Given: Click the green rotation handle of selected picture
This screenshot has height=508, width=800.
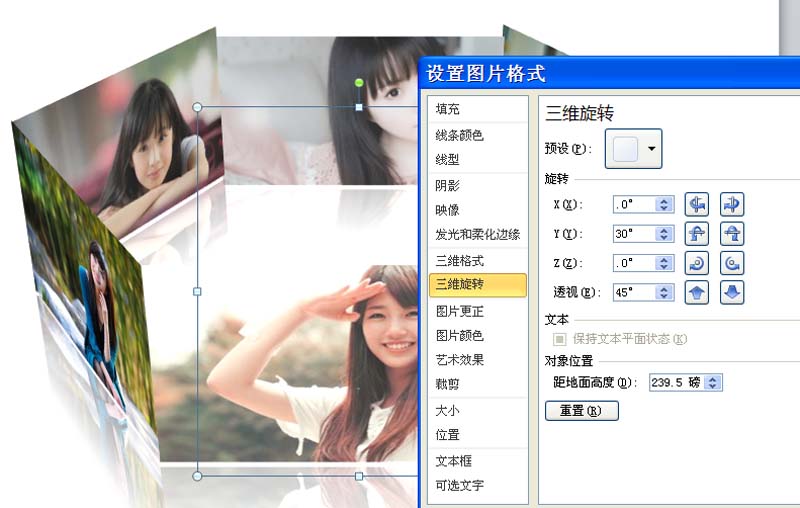Looking at the screenshot, I should [359, 83].
